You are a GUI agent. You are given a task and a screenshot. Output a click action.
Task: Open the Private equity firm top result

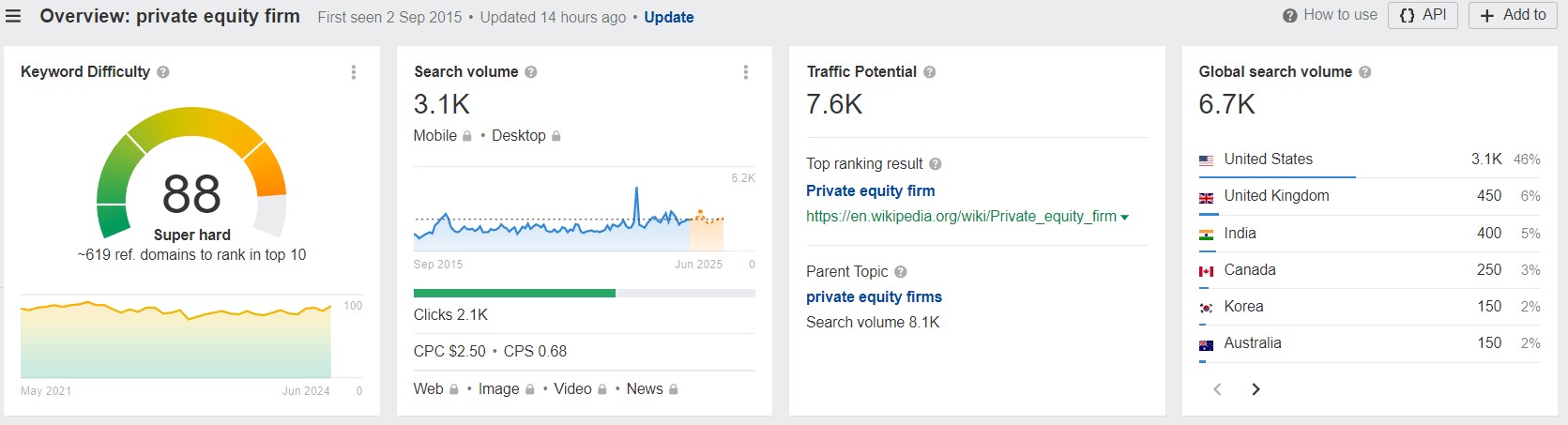(870, 190)
